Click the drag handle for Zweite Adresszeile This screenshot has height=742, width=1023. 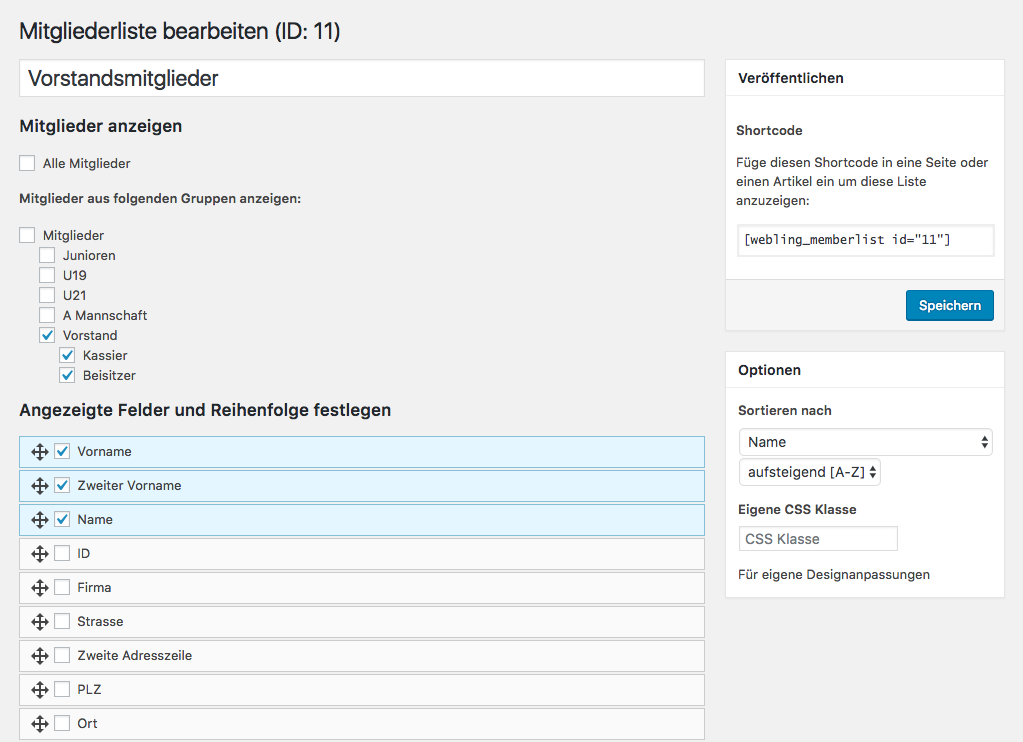pos(40,656)
